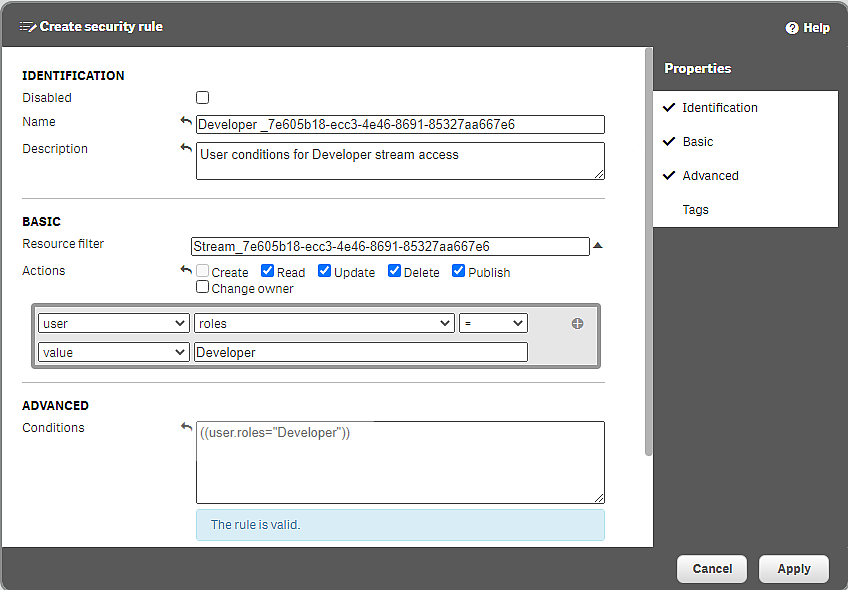Viewport: 848px width, 590px height.
Task: Apply the security rule
Action: pyautogui.click(x=794, y=568)
